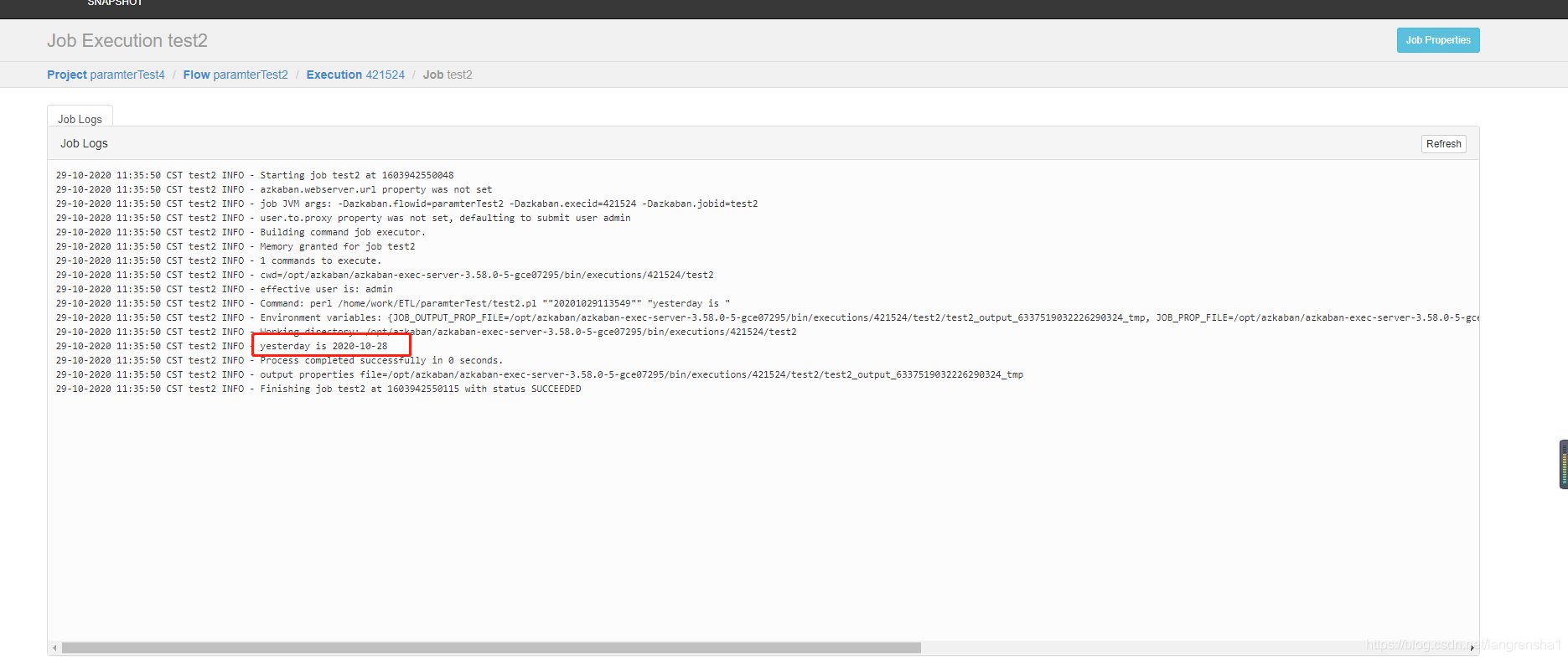Click log line 'azkaban.webserver.url property was not set'
This screenshot has height=660, width=1568.
point(274,190)
